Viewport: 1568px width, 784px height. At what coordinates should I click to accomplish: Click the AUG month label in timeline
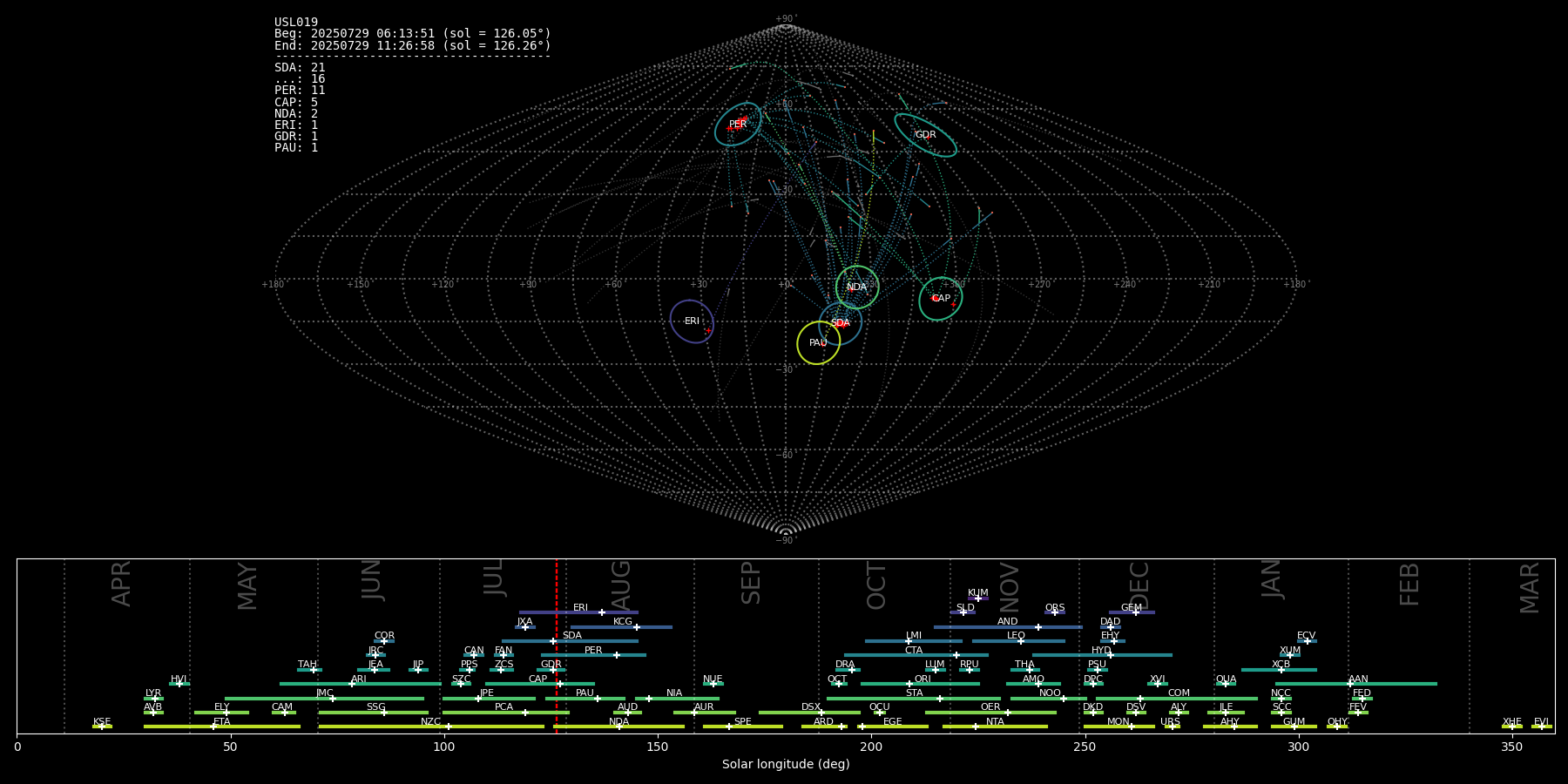pos(620,585)
